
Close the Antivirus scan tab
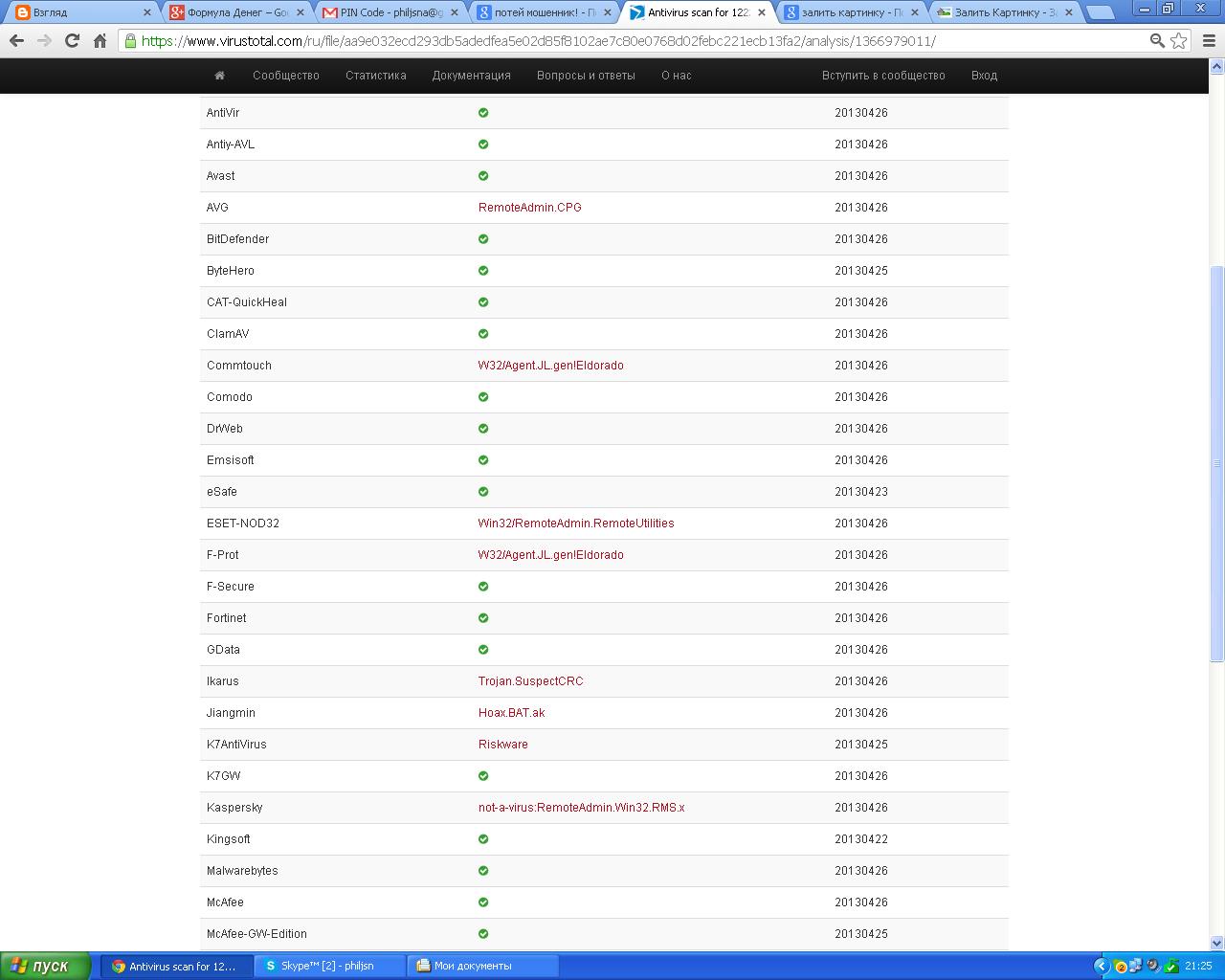pos(761,12)
